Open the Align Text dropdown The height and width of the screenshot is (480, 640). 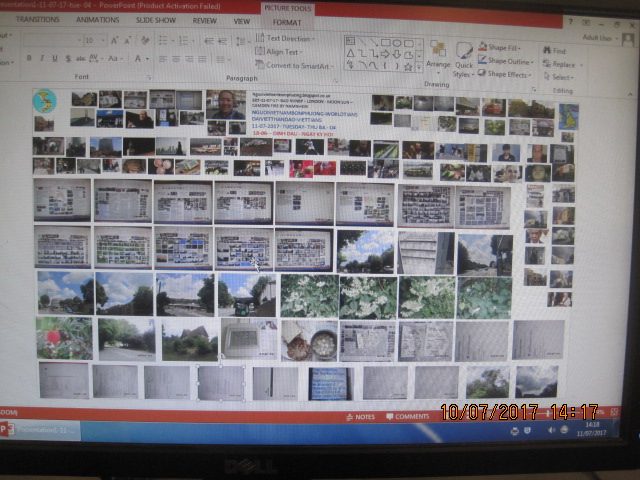(279, 52)
